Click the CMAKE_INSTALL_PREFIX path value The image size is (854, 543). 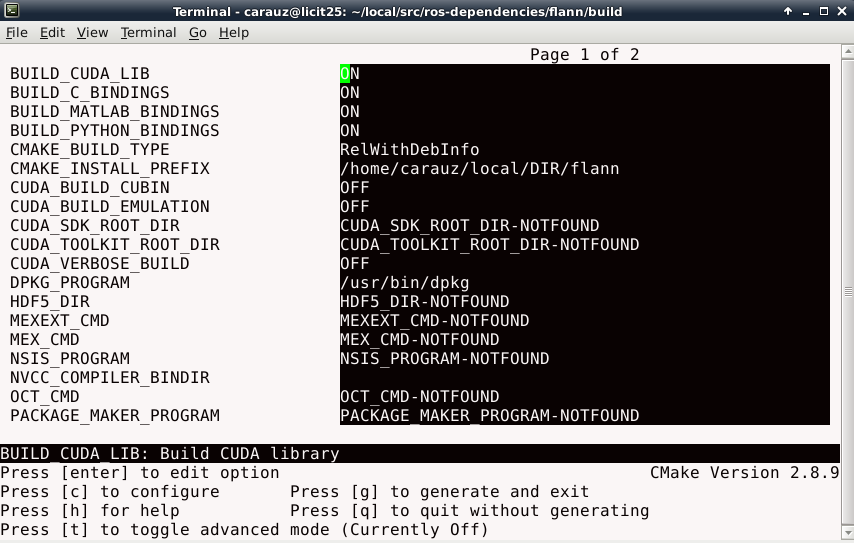(x=479, y=169)
